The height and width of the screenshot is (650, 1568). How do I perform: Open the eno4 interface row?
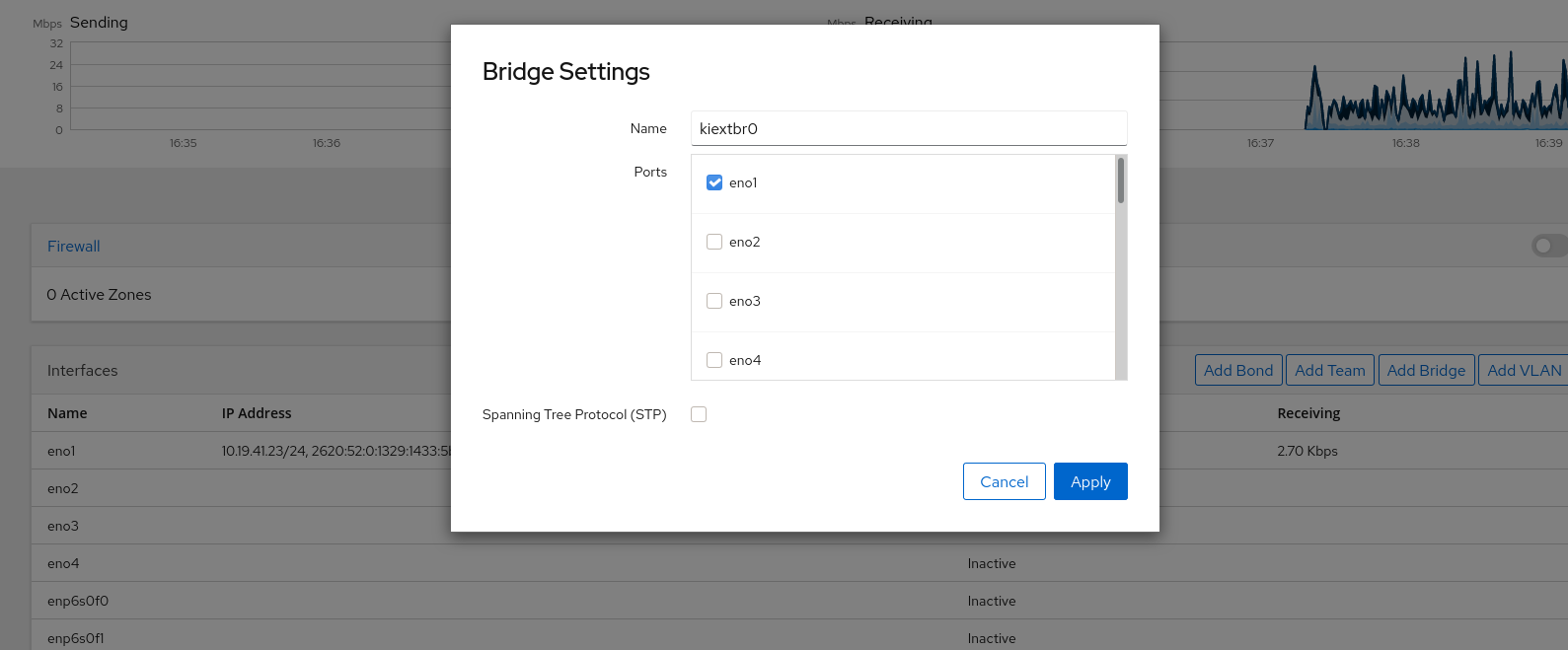[x=799, y=563]
